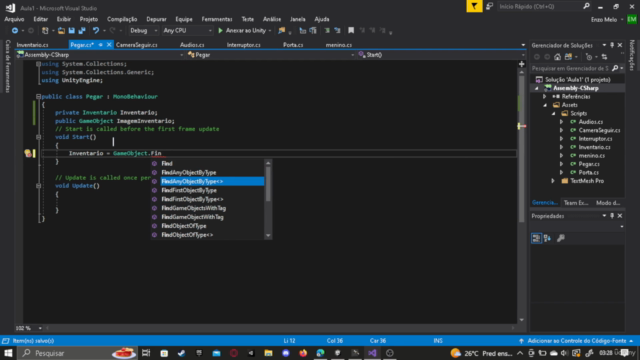Click the sync with active document icon
This screenshot has width=640, height=360.
pos(604,57)
